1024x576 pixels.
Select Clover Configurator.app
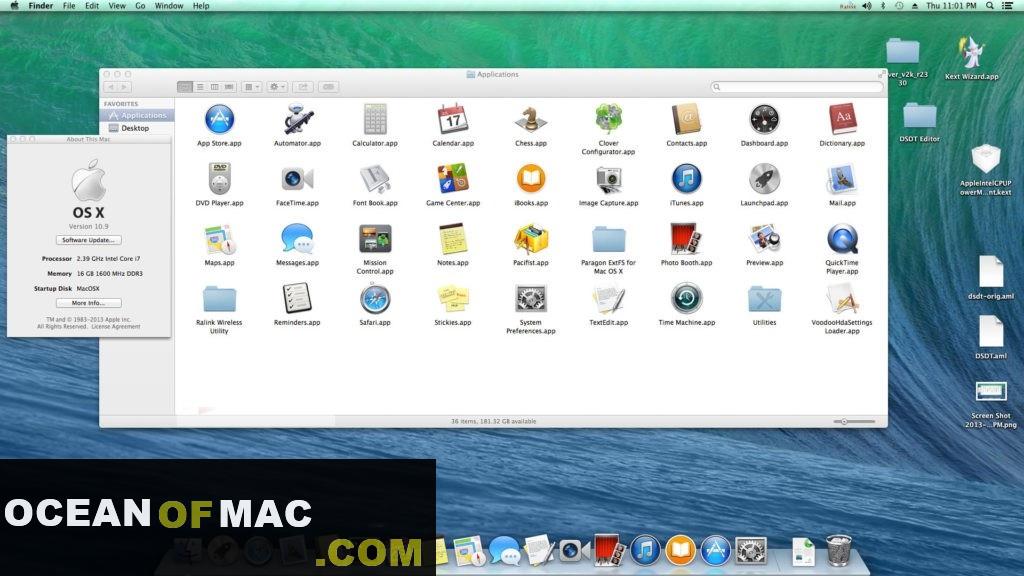609,120
